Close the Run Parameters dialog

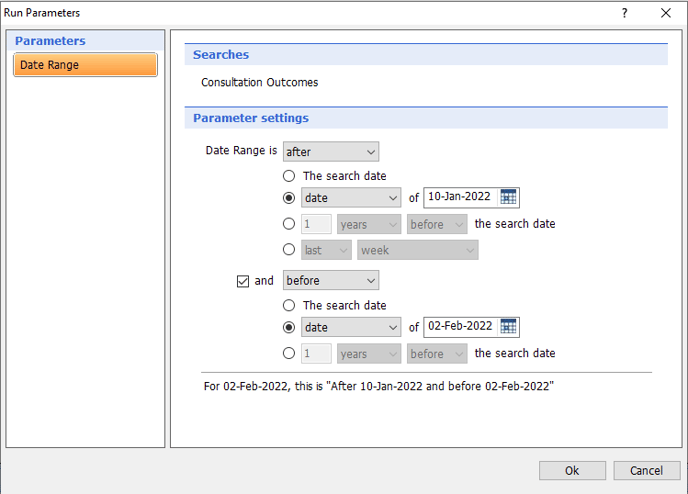click(x=666, y=13)
